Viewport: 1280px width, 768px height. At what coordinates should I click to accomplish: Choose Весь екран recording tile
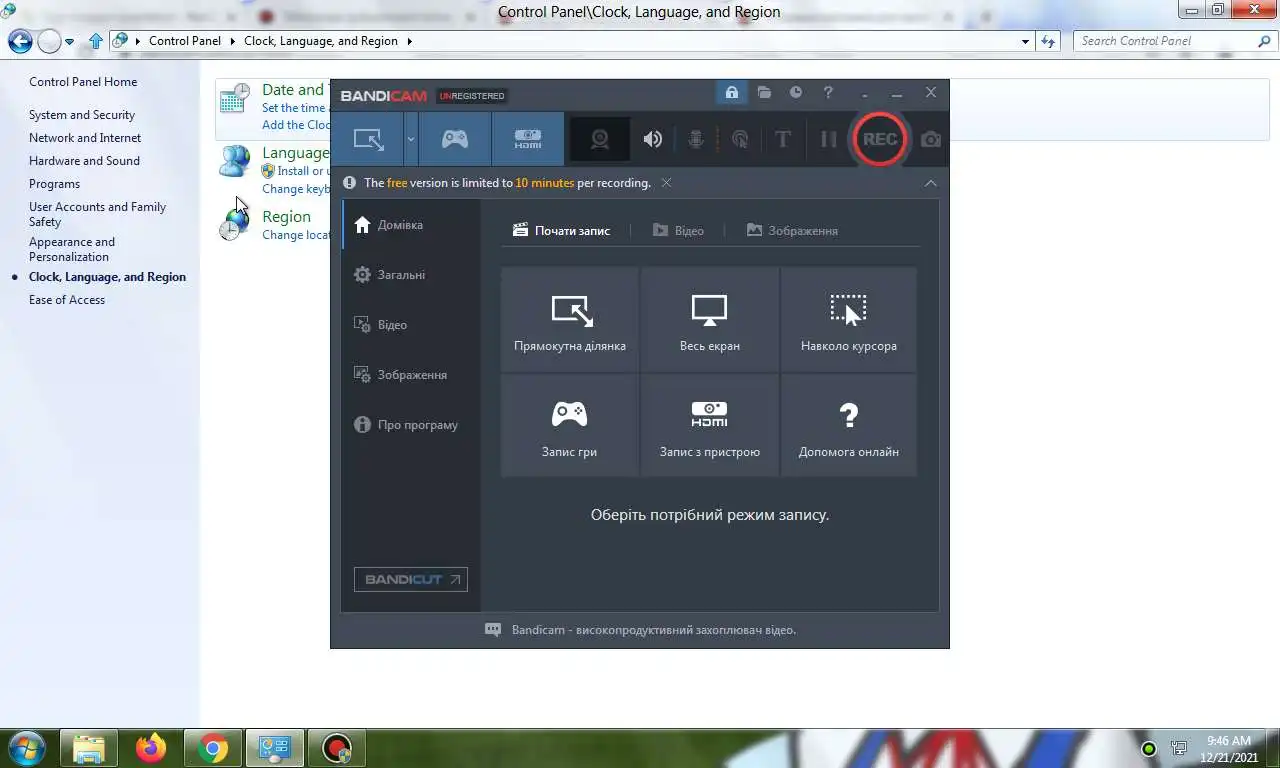pos(710,320)
